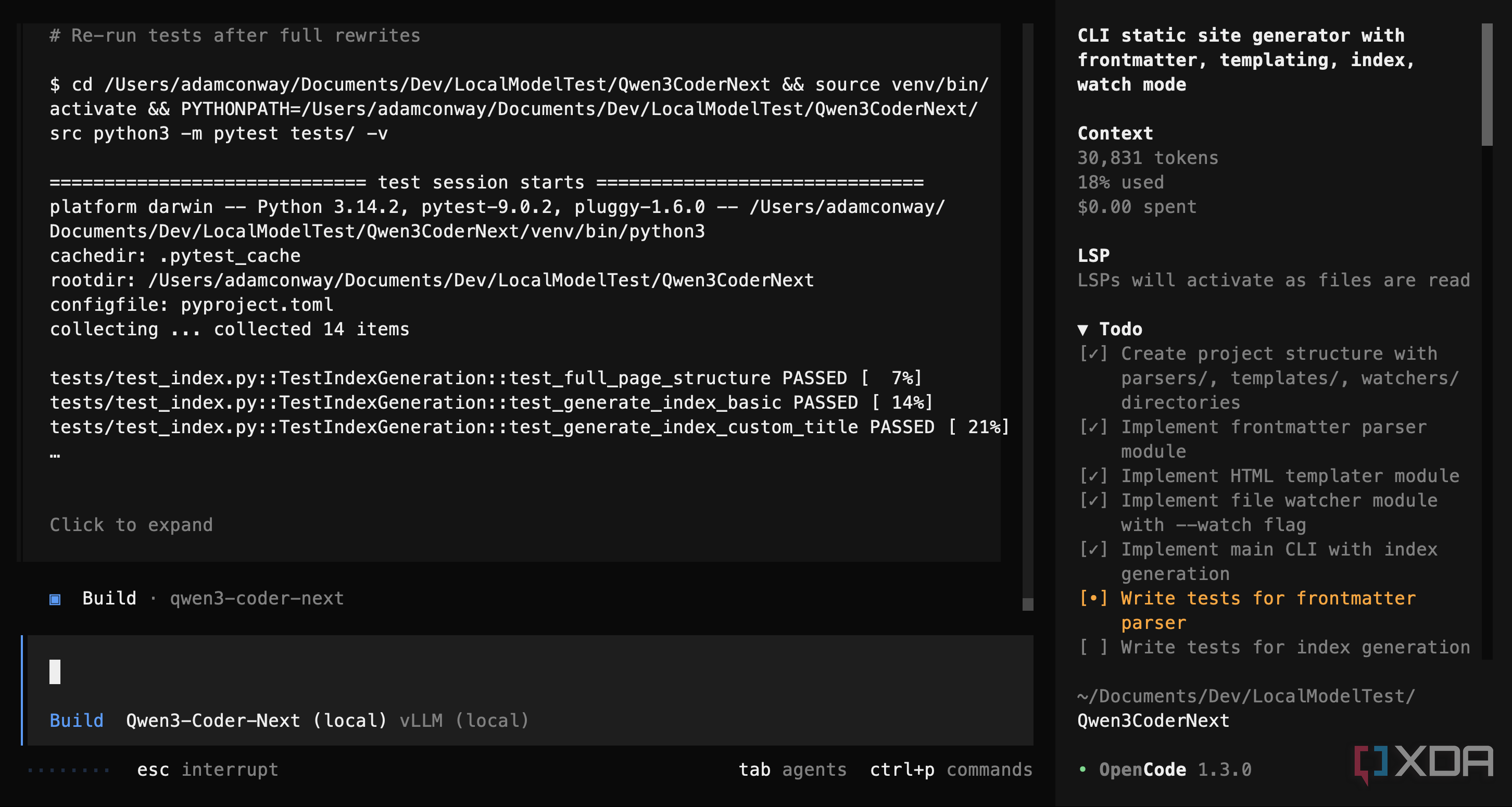This screenshot has width=1512, height=807.
Task: Click the 'LSPs will activate as files are read' text
Action: pyautogui.click(x=1274, y=281)
